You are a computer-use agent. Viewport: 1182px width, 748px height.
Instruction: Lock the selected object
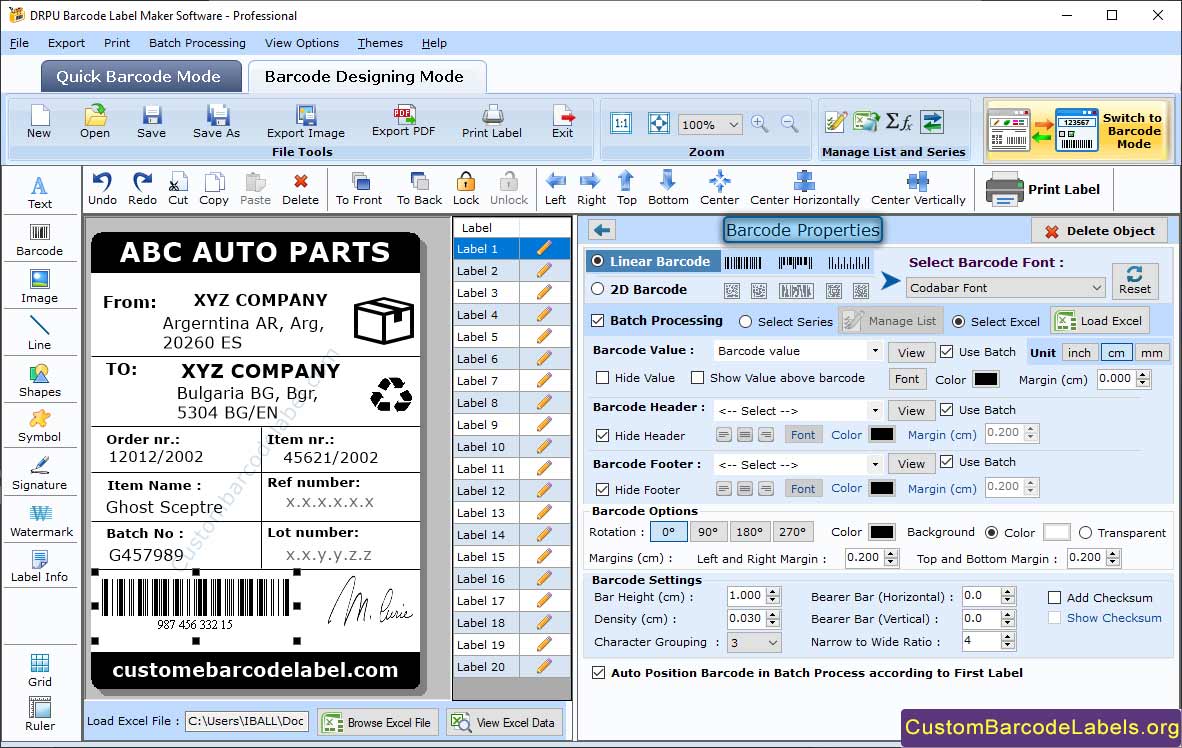(466, 189)
